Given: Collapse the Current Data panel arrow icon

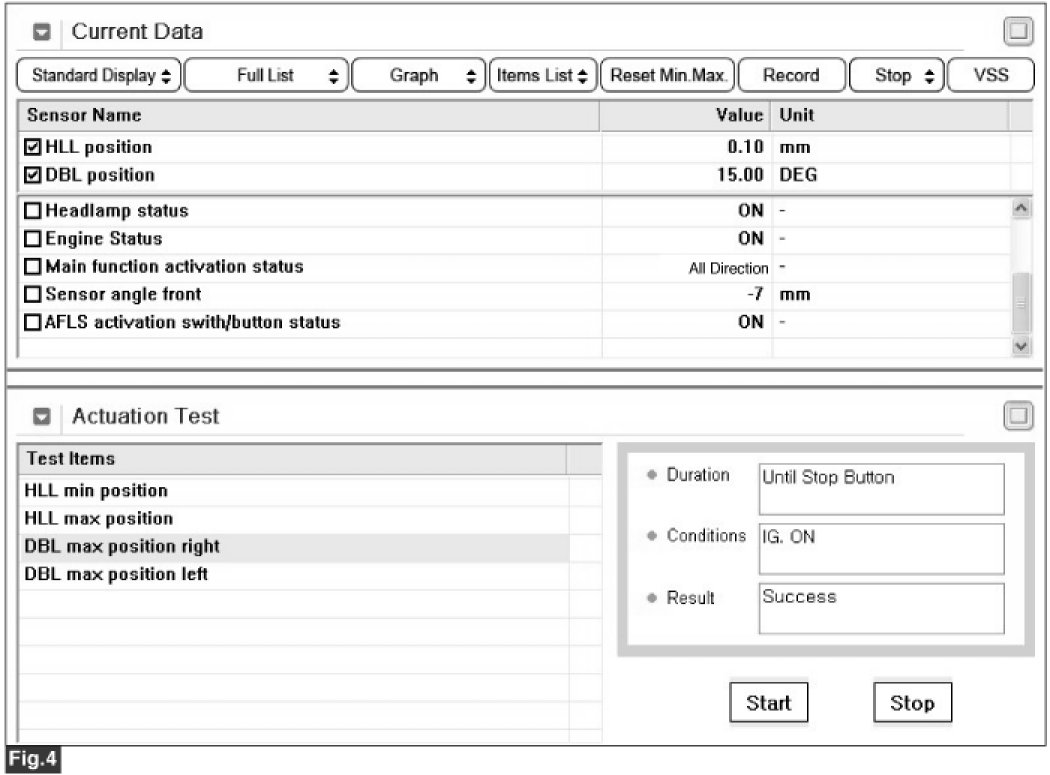Looking at the screenshot, I should (x=43, y=32).
